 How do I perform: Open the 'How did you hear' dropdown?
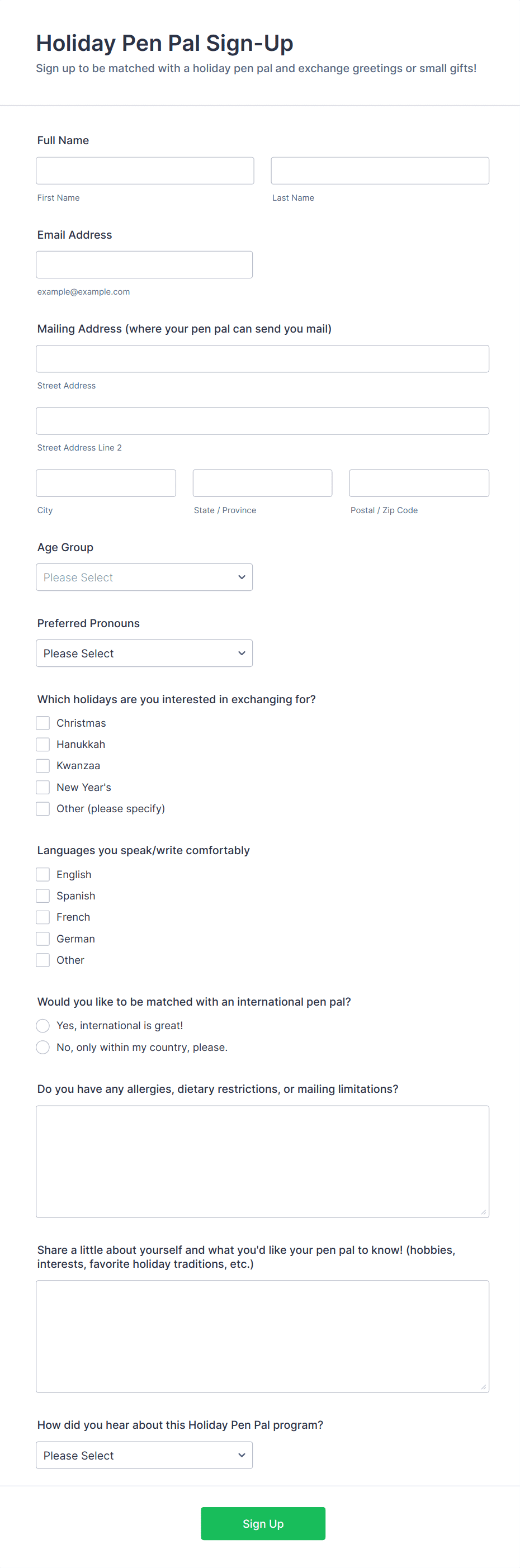144,1455
